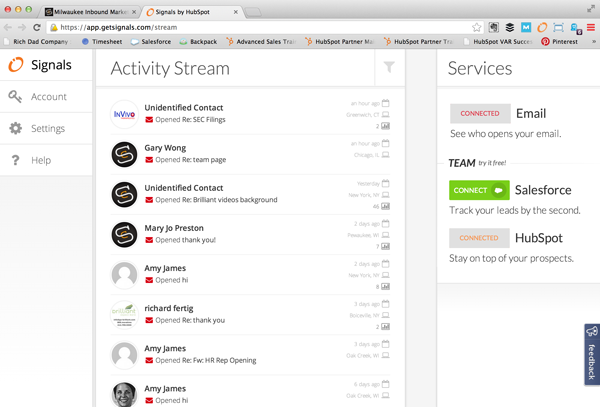Close the Signals by HubSpot tab

(x=236, y=12)
